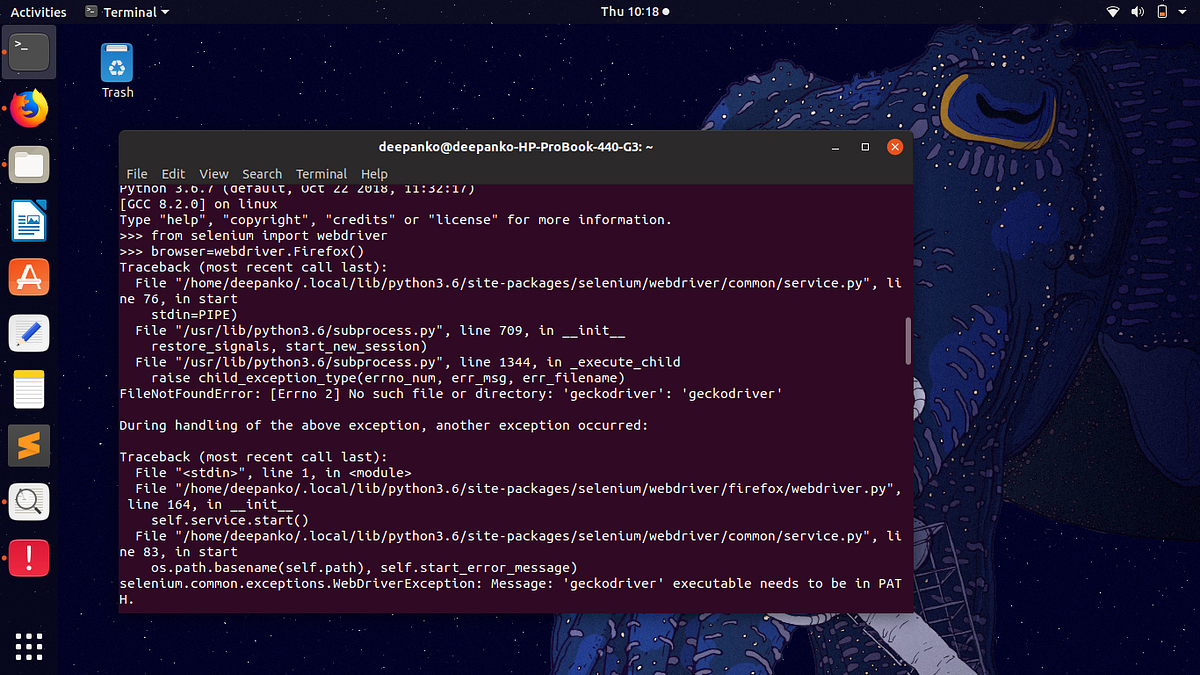Open the sticky notes app in the dock

(28, 389)
